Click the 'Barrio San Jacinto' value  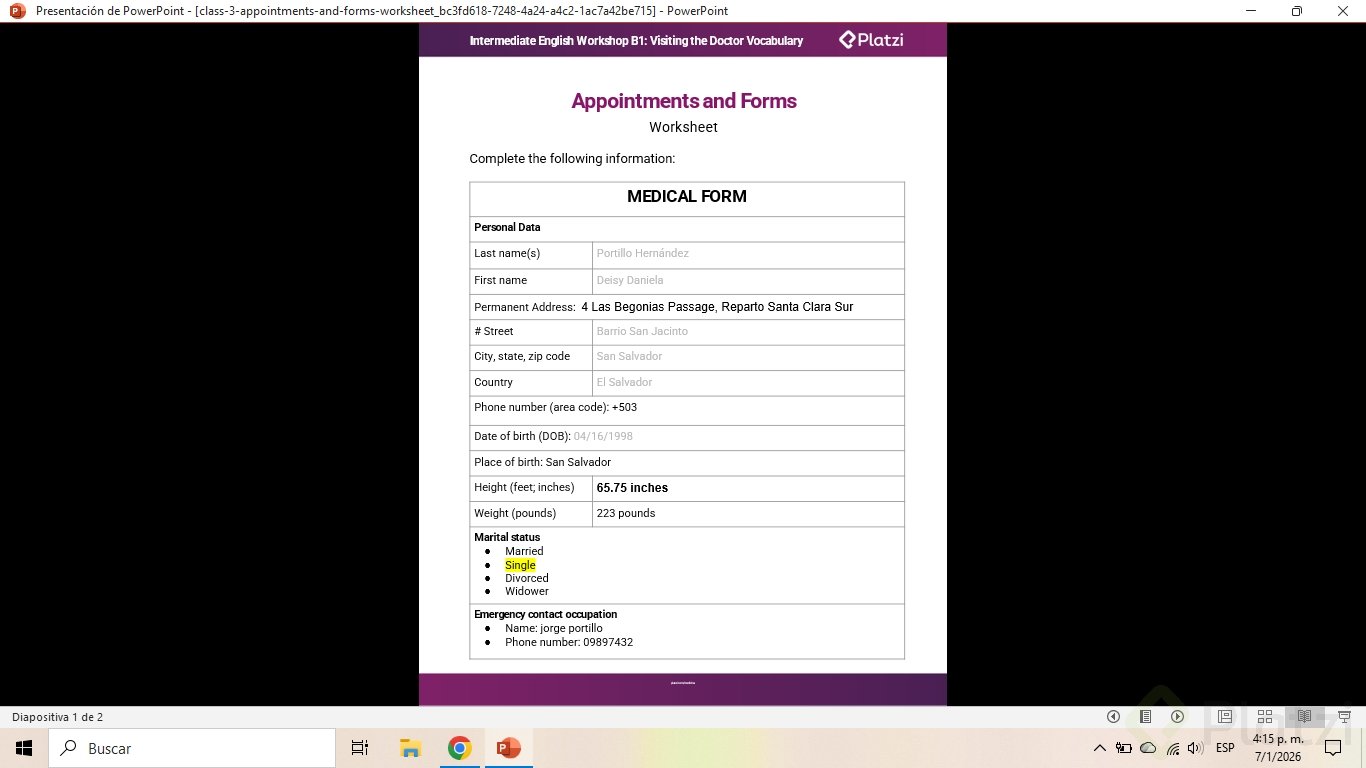point(642,331)
